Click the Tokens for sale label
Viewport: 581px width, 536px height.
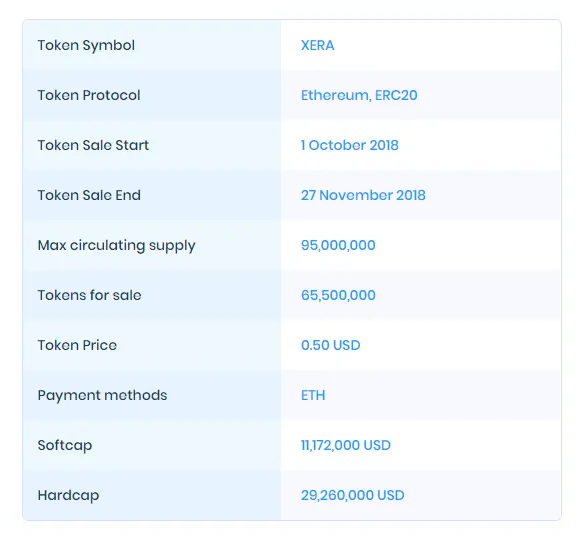coord(90,295)
